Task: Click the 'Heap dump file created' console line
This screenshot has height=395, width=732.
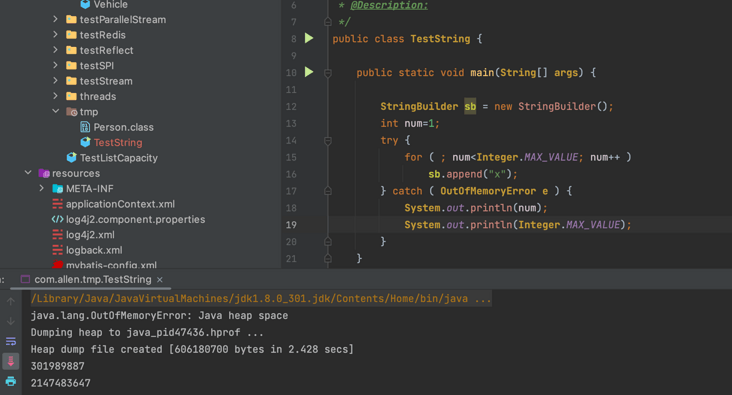Action: 192,349
